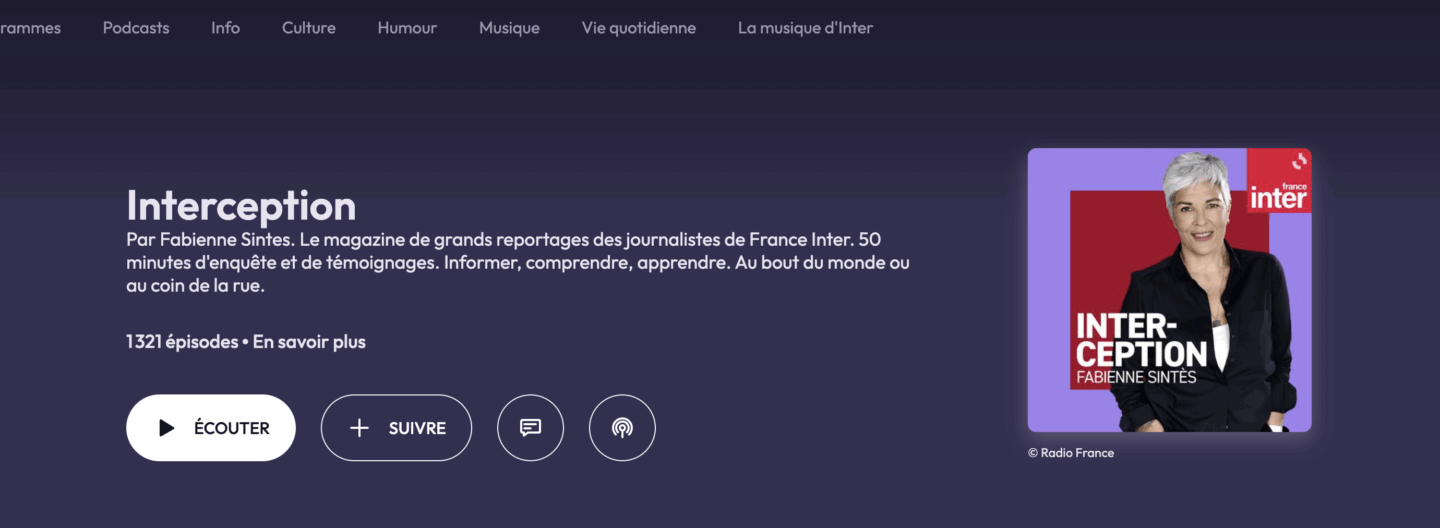Select the Culture menu item
The height and width of the screenshot is (528, 1440).
(x=309, y=28)
